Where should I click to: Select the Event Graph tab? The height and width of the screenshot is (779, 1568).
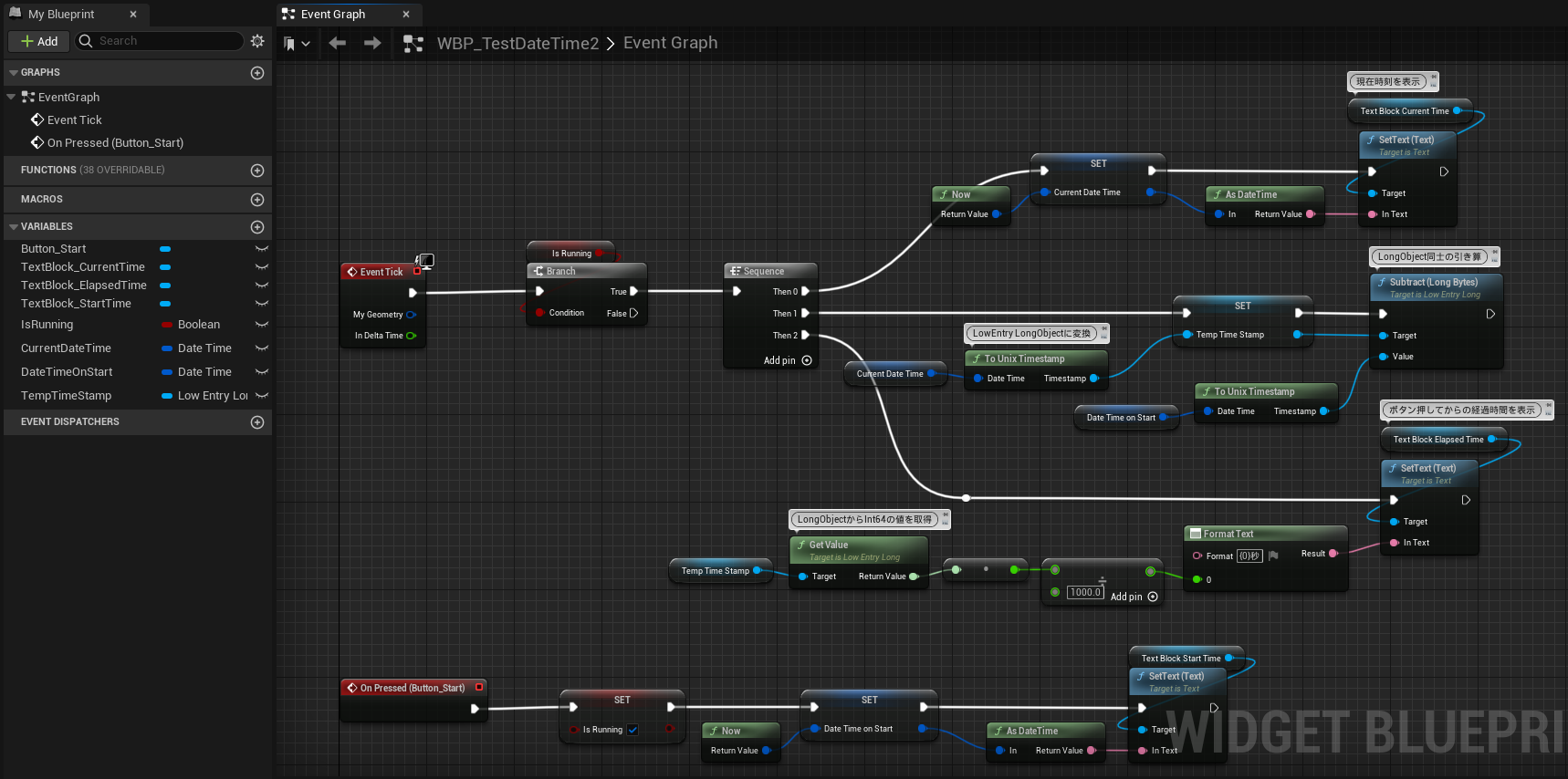333,14
